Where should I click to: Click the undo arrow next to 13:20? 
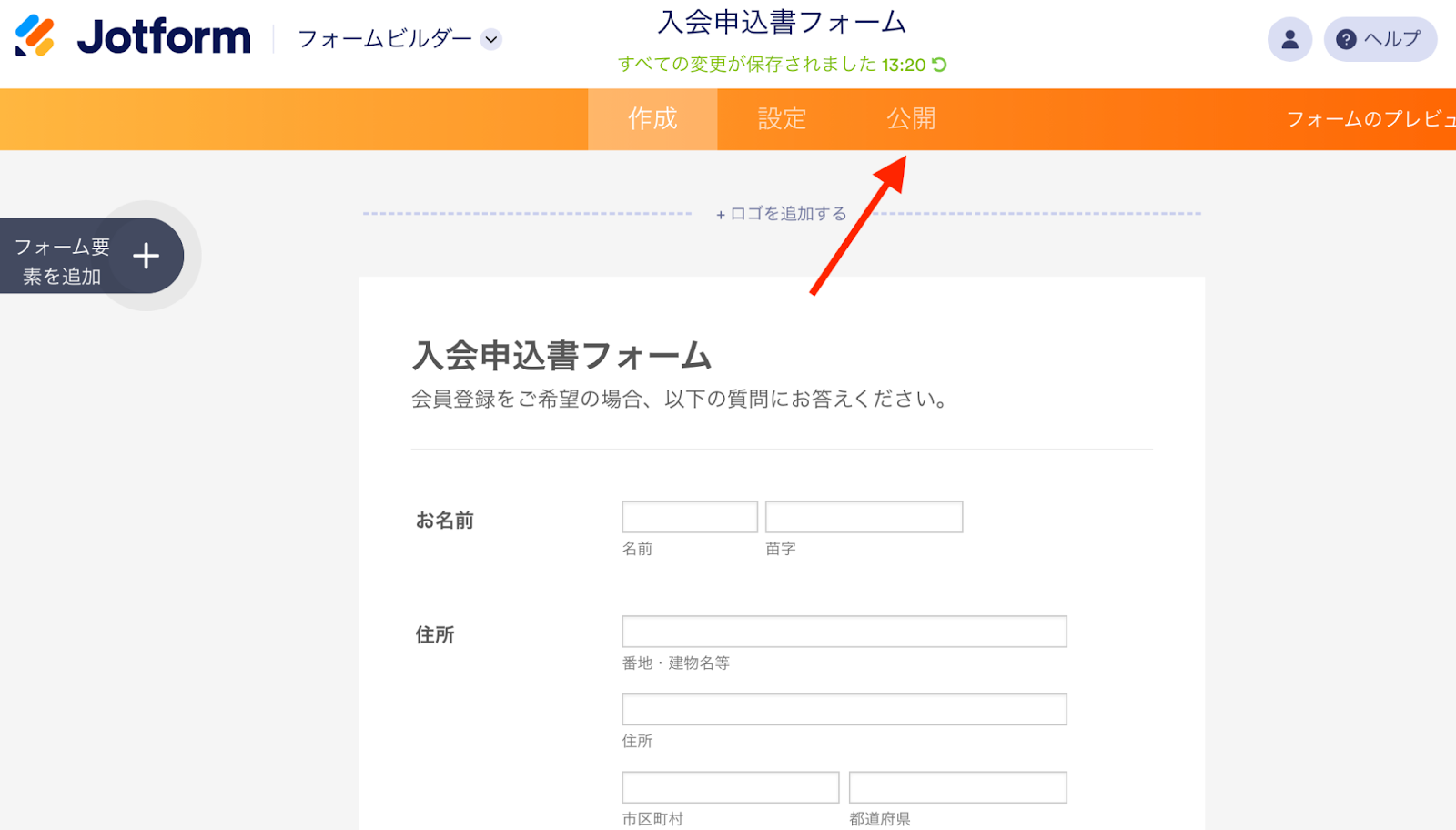937,65
